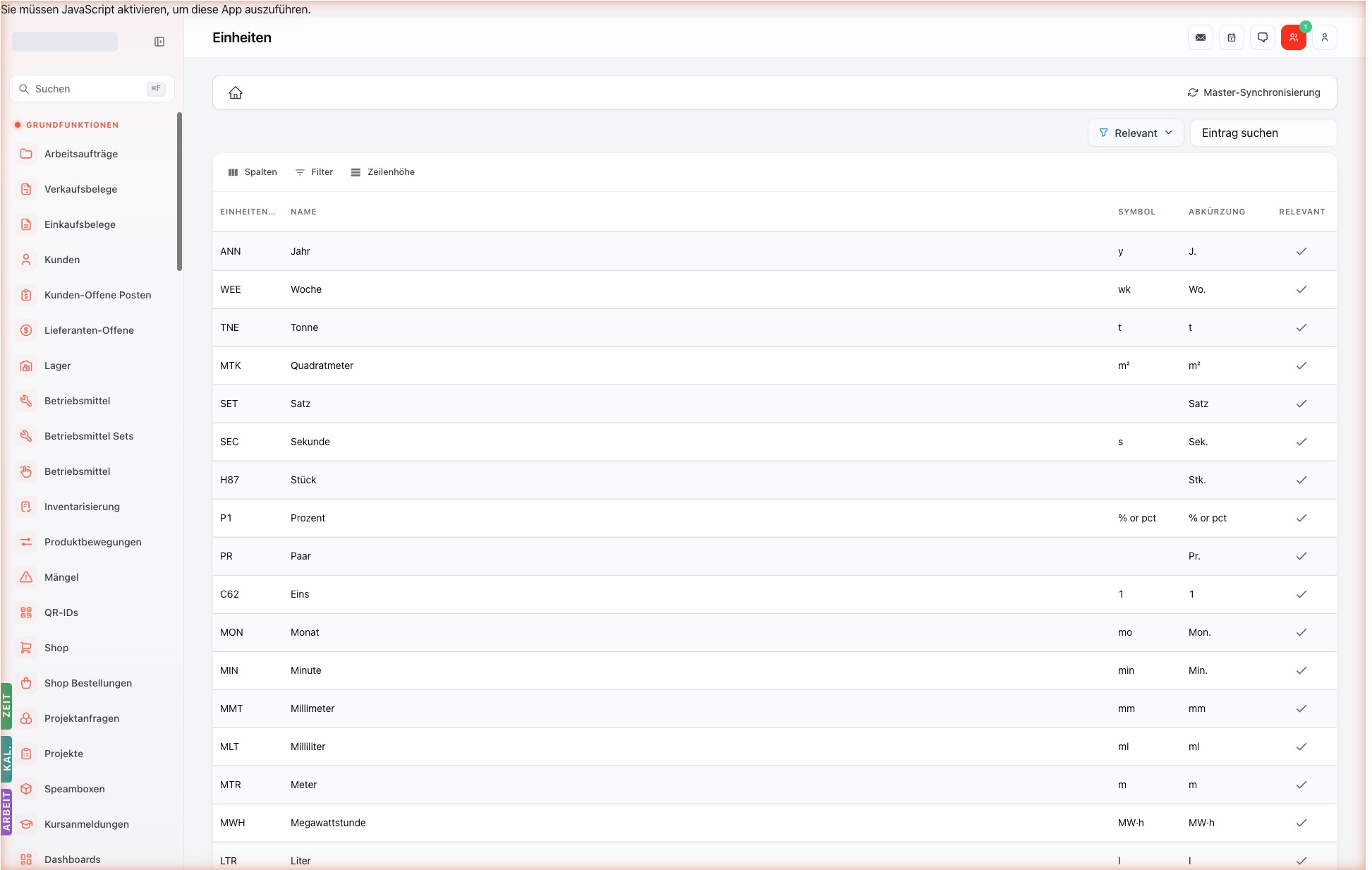Toggle relevant checkmark for Tonne row
The width and height of the screenshot is (1372, 870).
point(1301,327)
